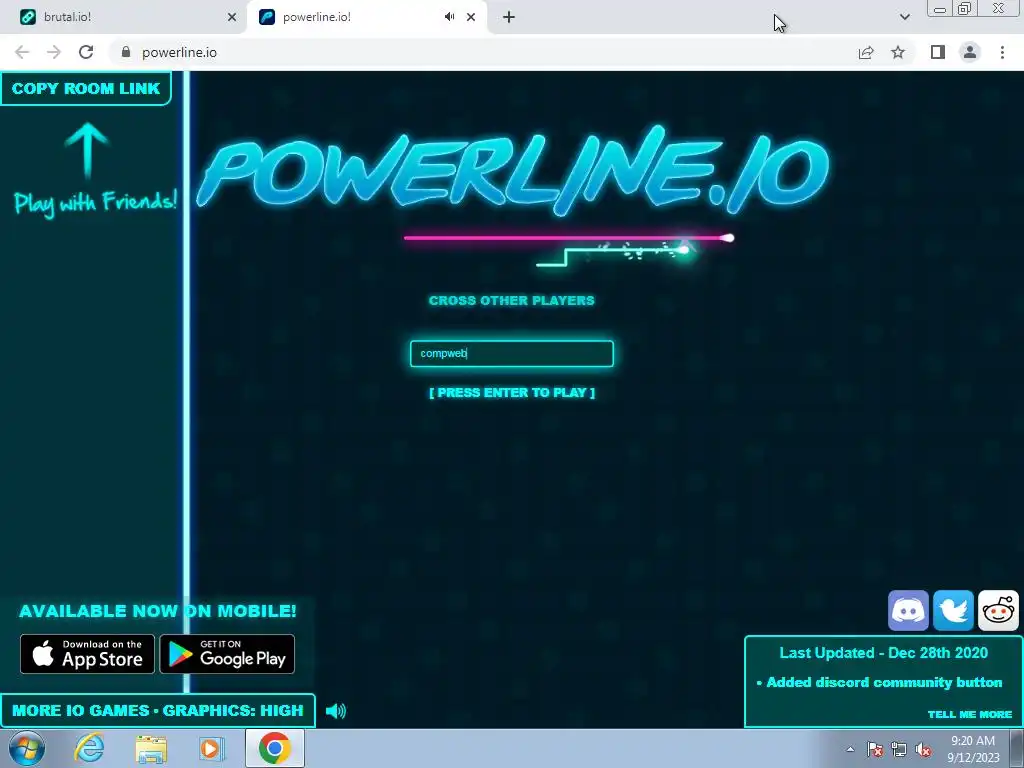Viewport: 1024px width, 768px height.
Task: Open Windows Media Player from taskbar
Action: pos(212,748)
